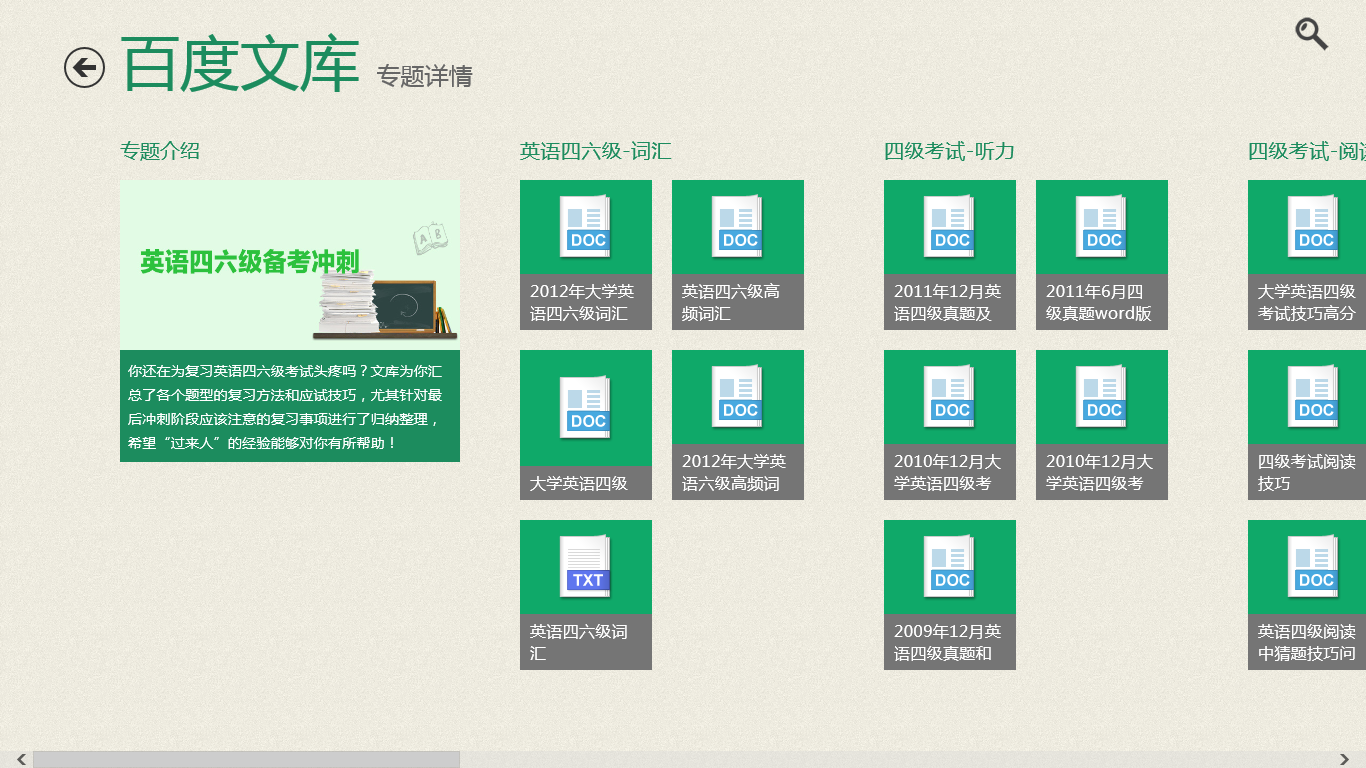
Task: Click the horizontal scrollbar thumb
Action: (246, 760)
